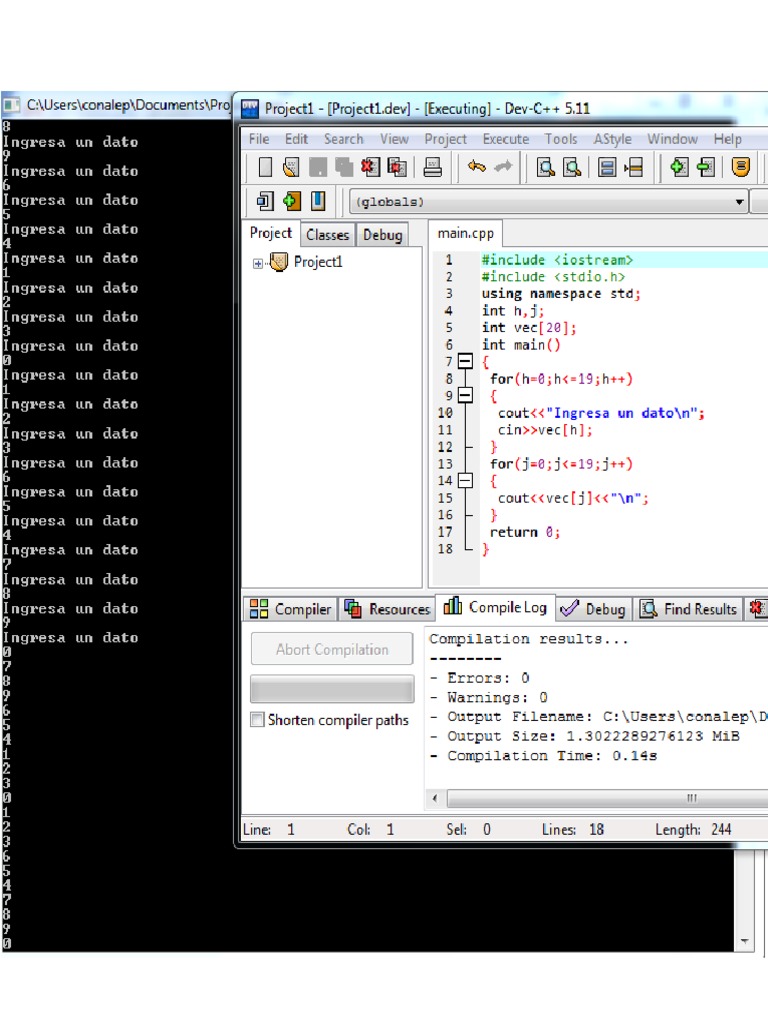Click the Abort Compilation button
The image size is (768, 1024).
coord(332,649)
